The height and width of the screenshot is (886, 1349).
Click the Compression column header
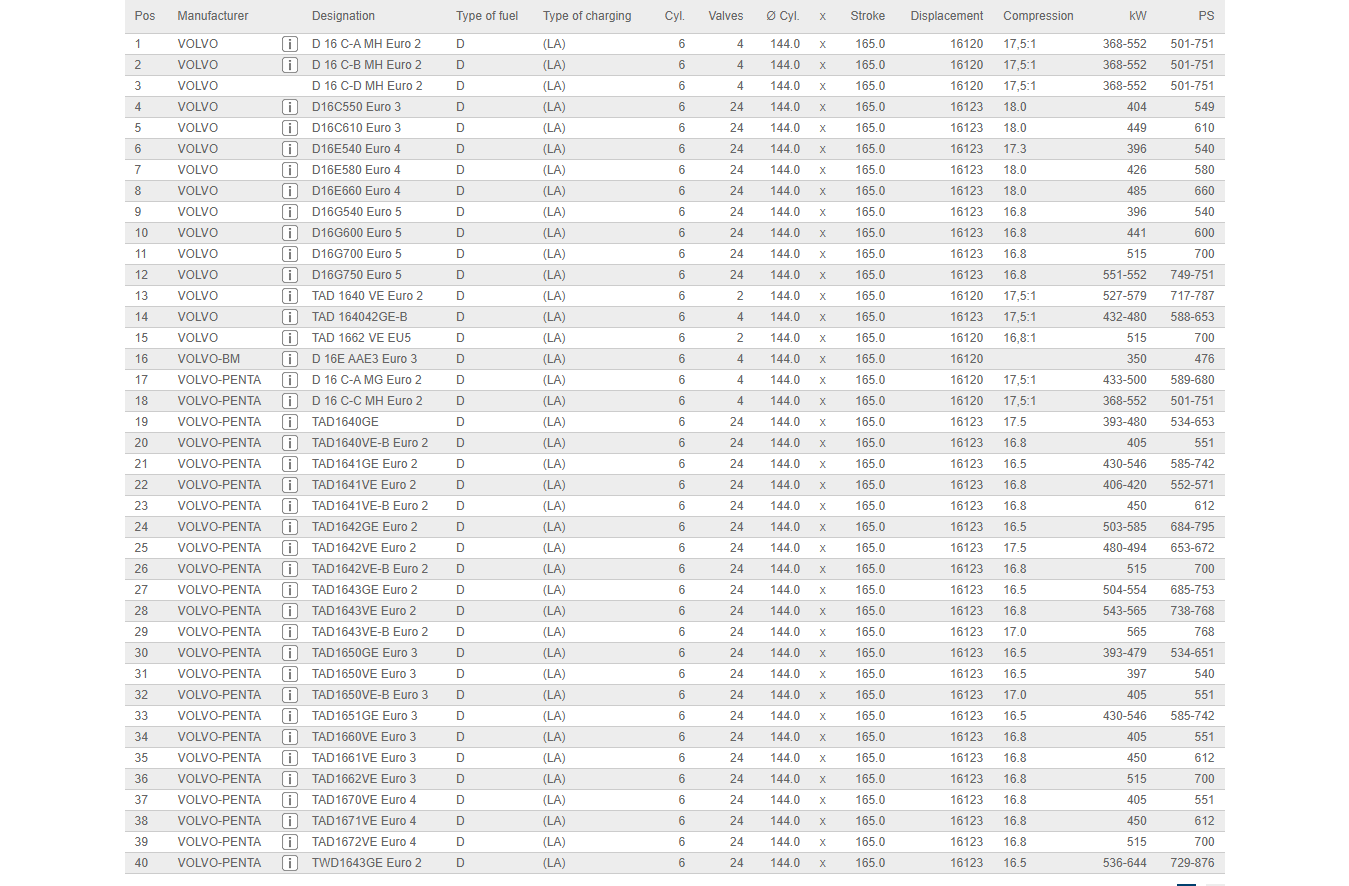pyautogui.click(x=1038, y=16)
